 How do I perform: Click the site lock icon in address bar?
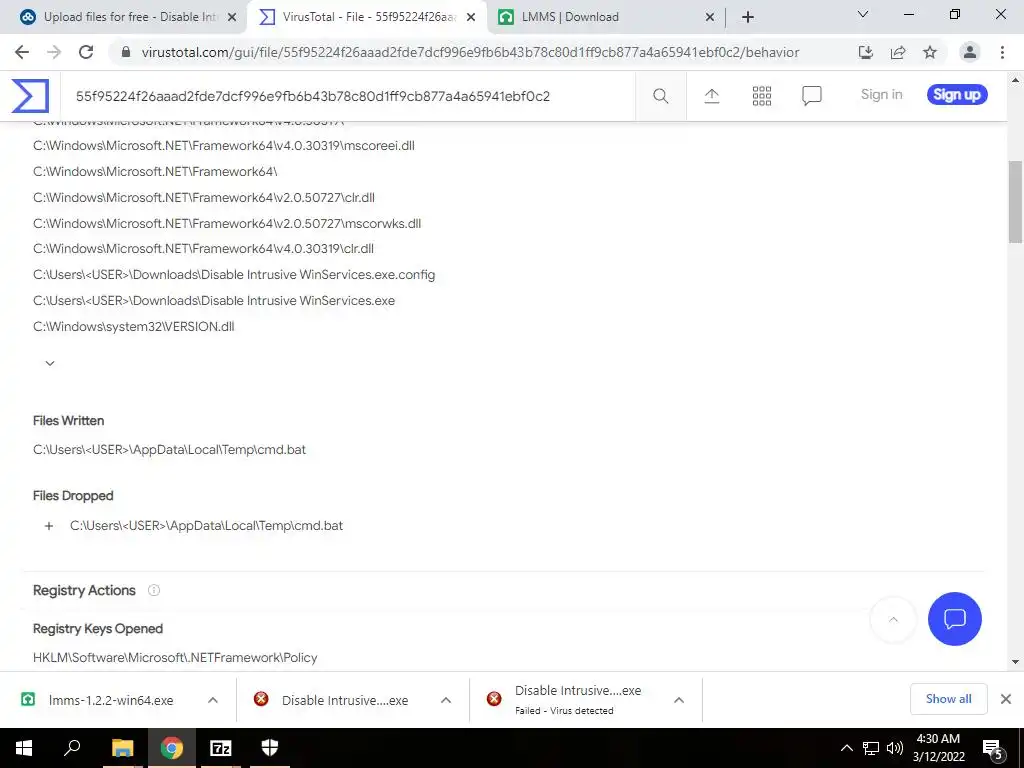tap(126, 52)
